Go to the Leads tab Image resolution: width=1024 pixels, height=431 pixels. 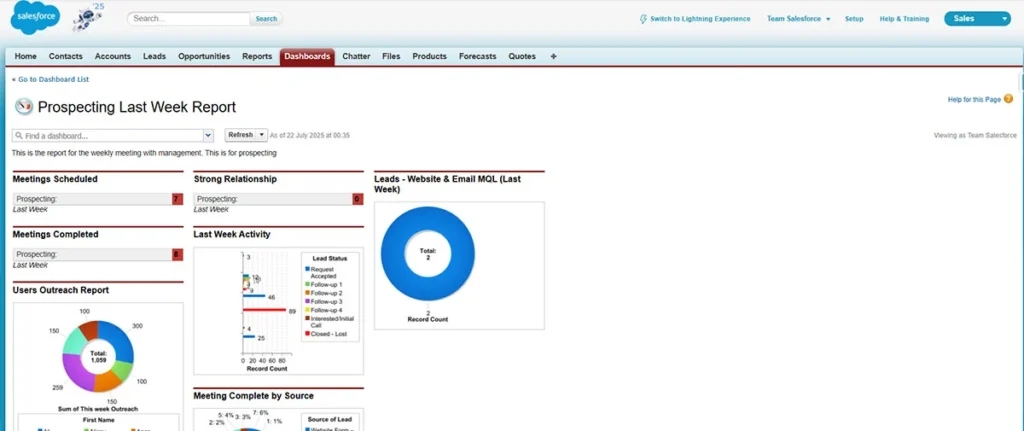(x=154, y=57)
